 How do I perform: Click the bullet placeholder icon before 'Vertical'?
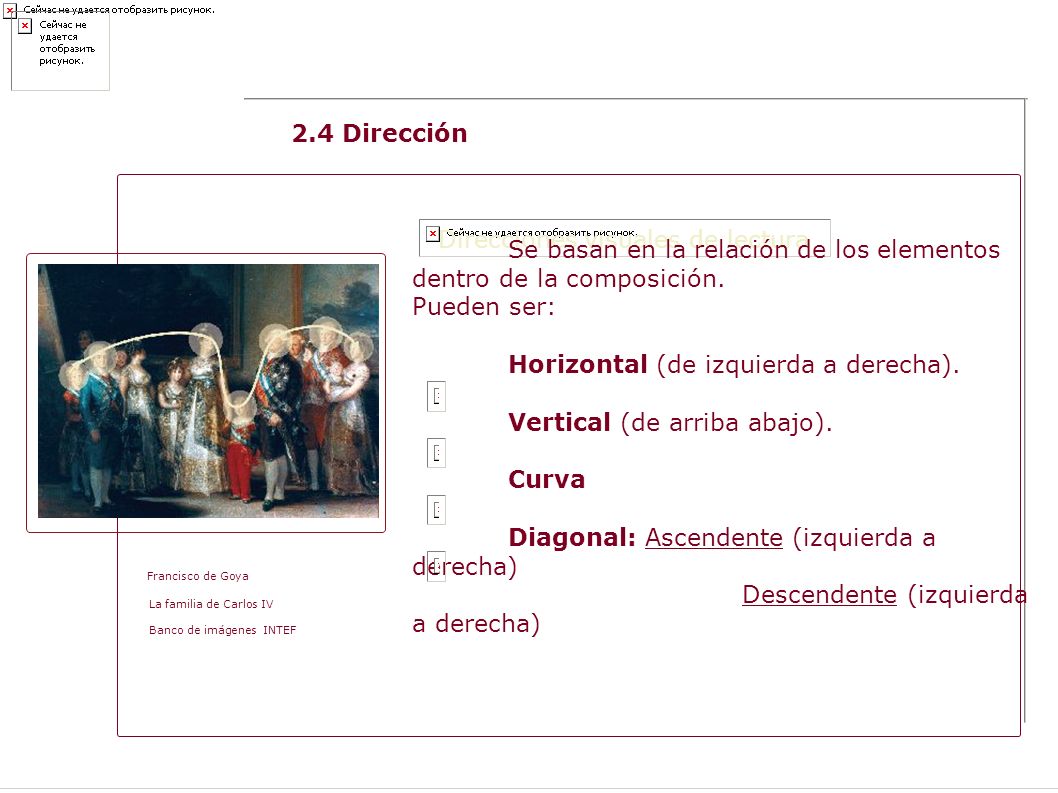click(436, 396)
